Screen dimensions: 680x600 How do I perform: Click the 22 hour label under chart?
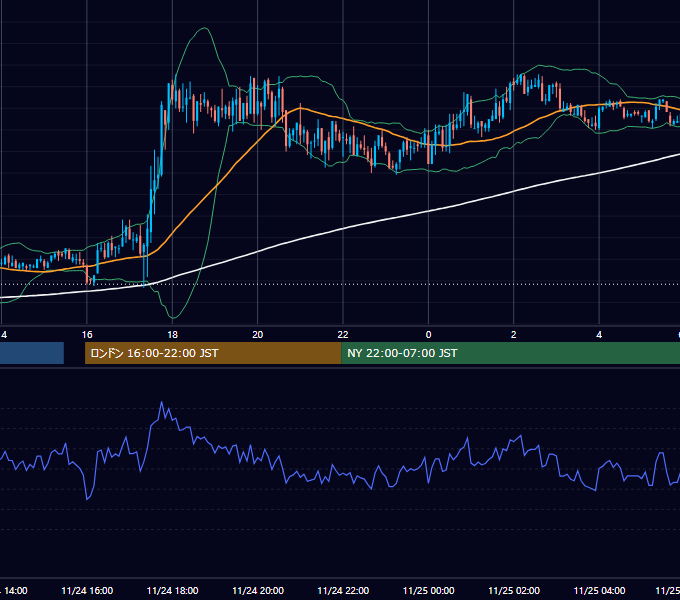point(343,335)
